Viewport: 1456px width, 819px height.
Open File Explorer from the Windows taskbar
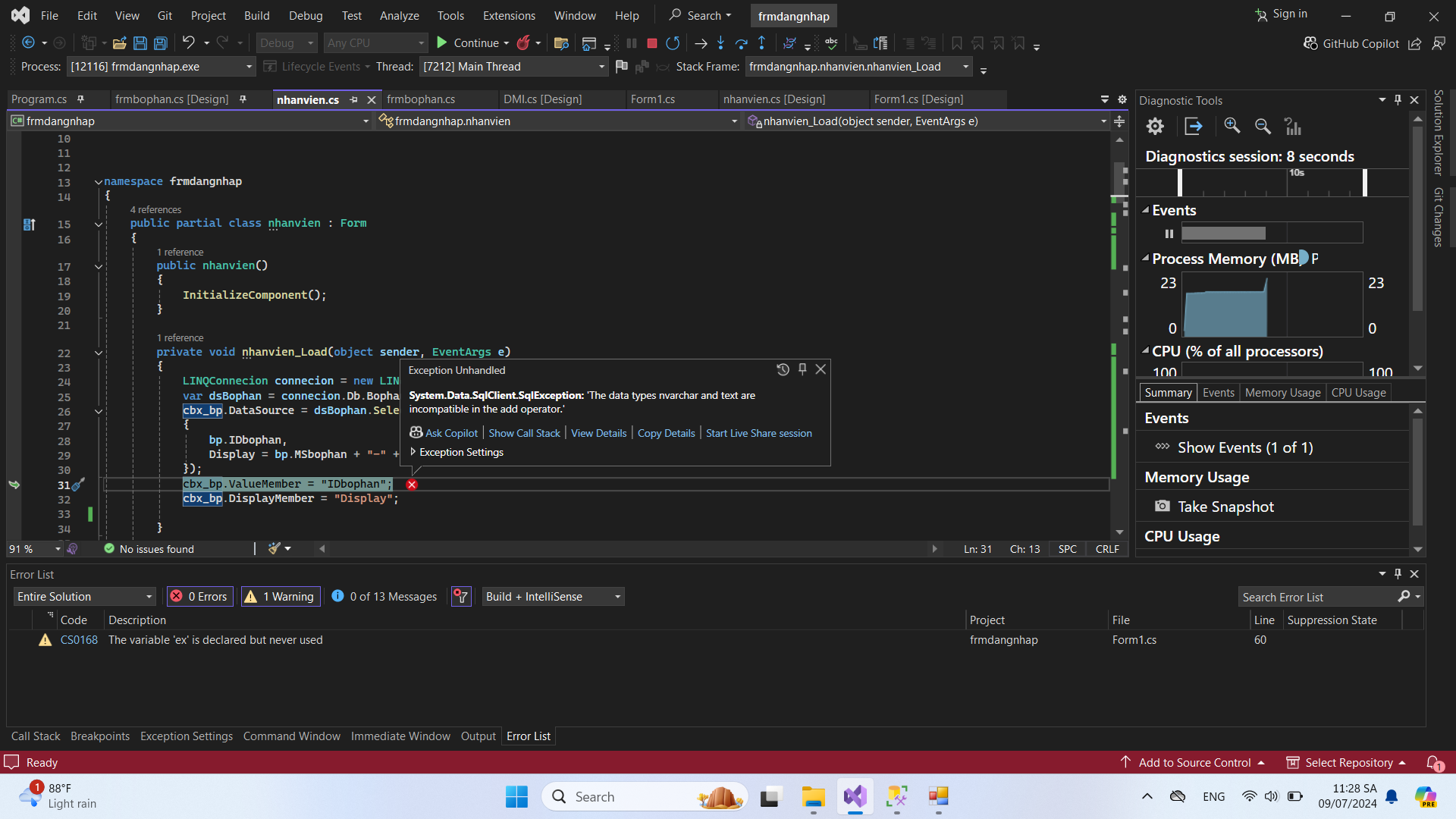coord(813,797)
